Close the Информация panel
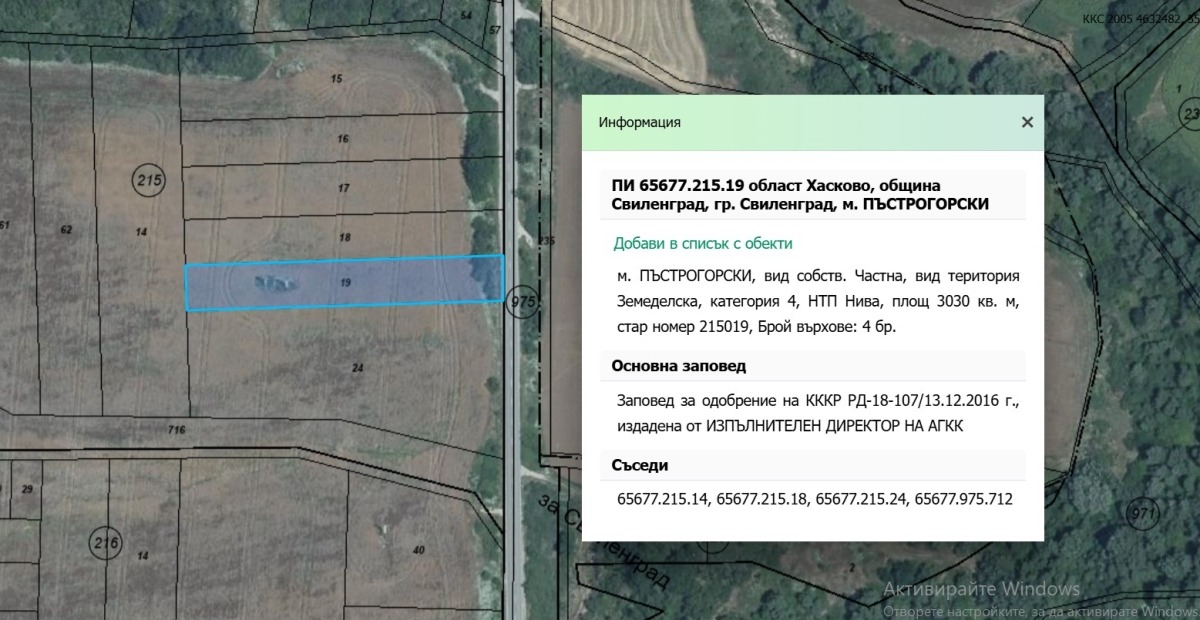This screenshot has width=1200, height=620. click(x=1026, y=122)
